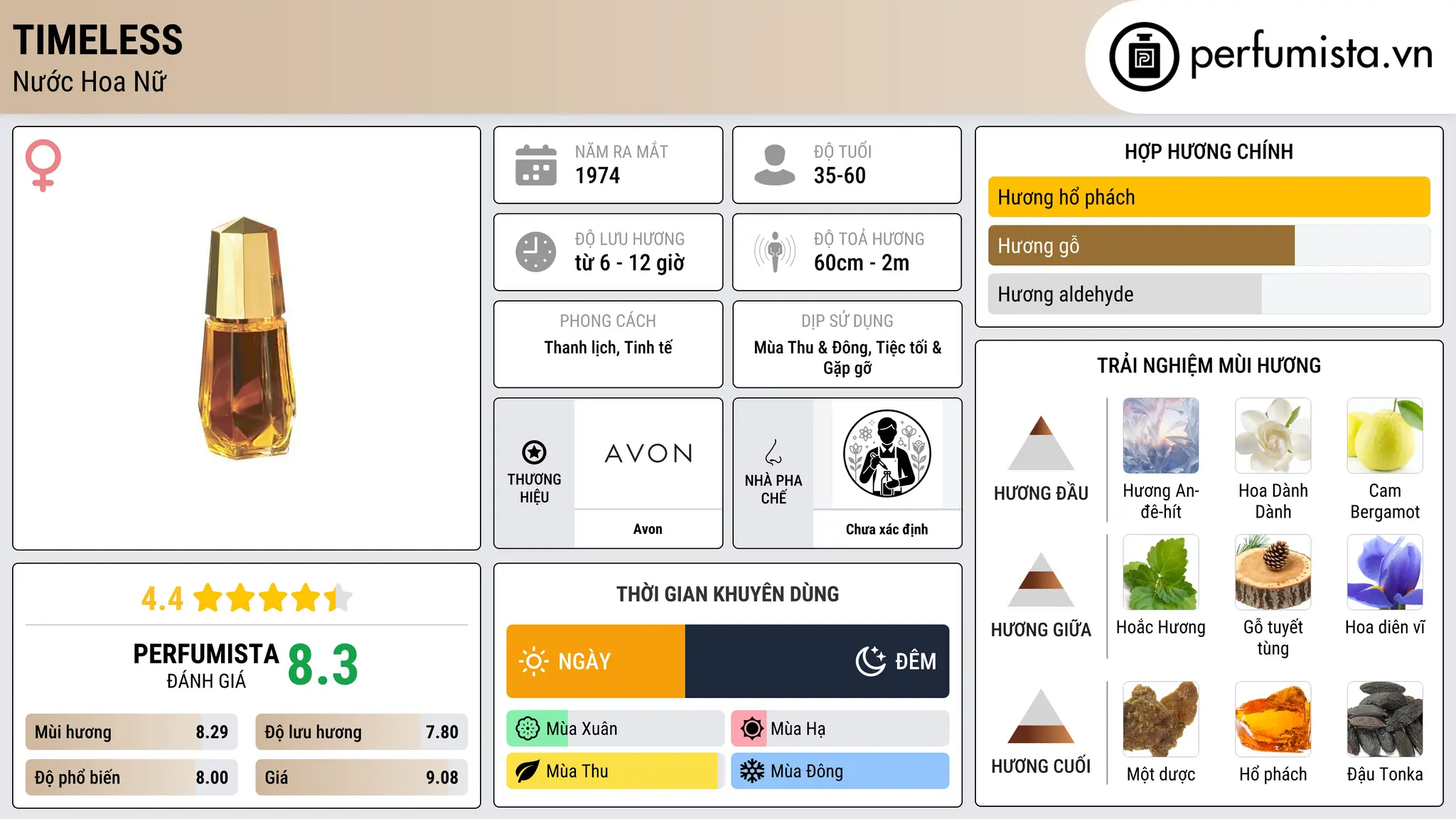The height and width of the screenshot is (819, 1456).
Task: Click the Mùa Hạ season bar
Action: (x=840, y=729)
